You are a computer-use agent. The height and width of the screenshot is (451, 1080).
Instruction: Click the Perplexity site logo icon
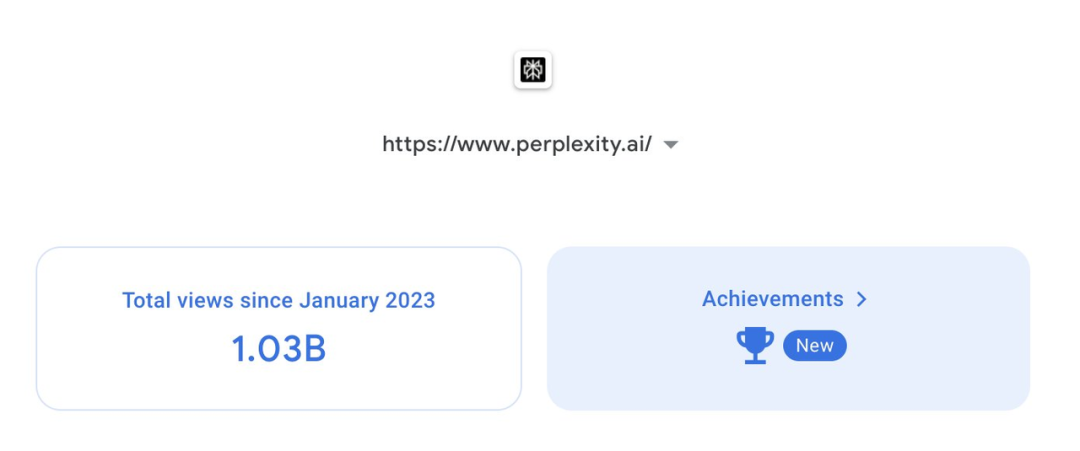point(532,70)
